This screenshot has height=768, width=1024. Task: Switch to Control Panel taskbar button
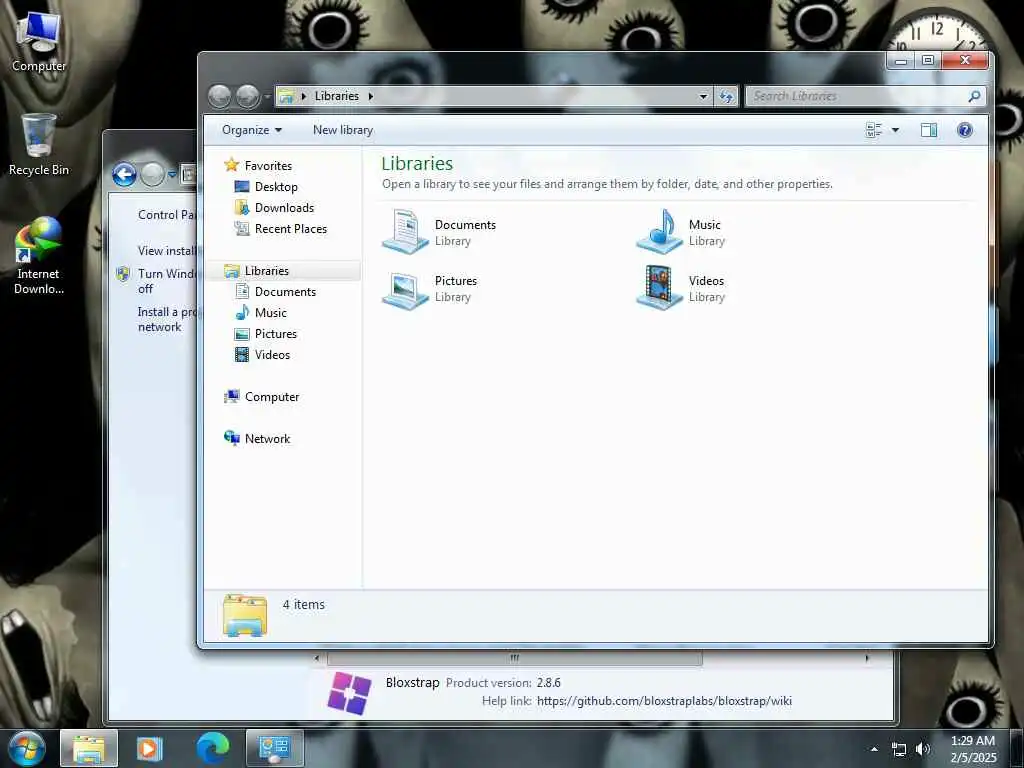click(x=274, y=748)
